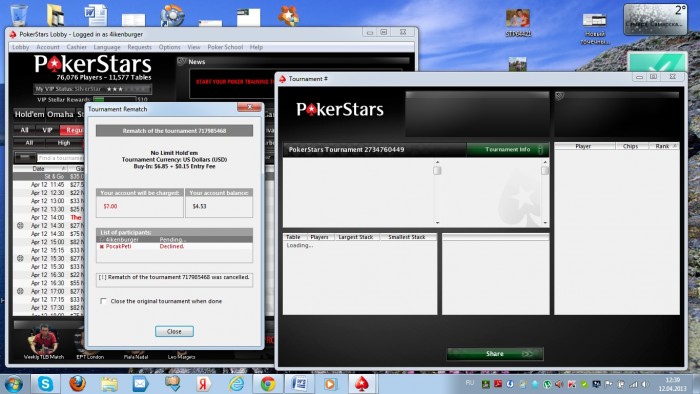Open Microsoft Word from the taskbar
Image resolution: width=700 pixels, height=394 pixels.
(x=299, y=384)
